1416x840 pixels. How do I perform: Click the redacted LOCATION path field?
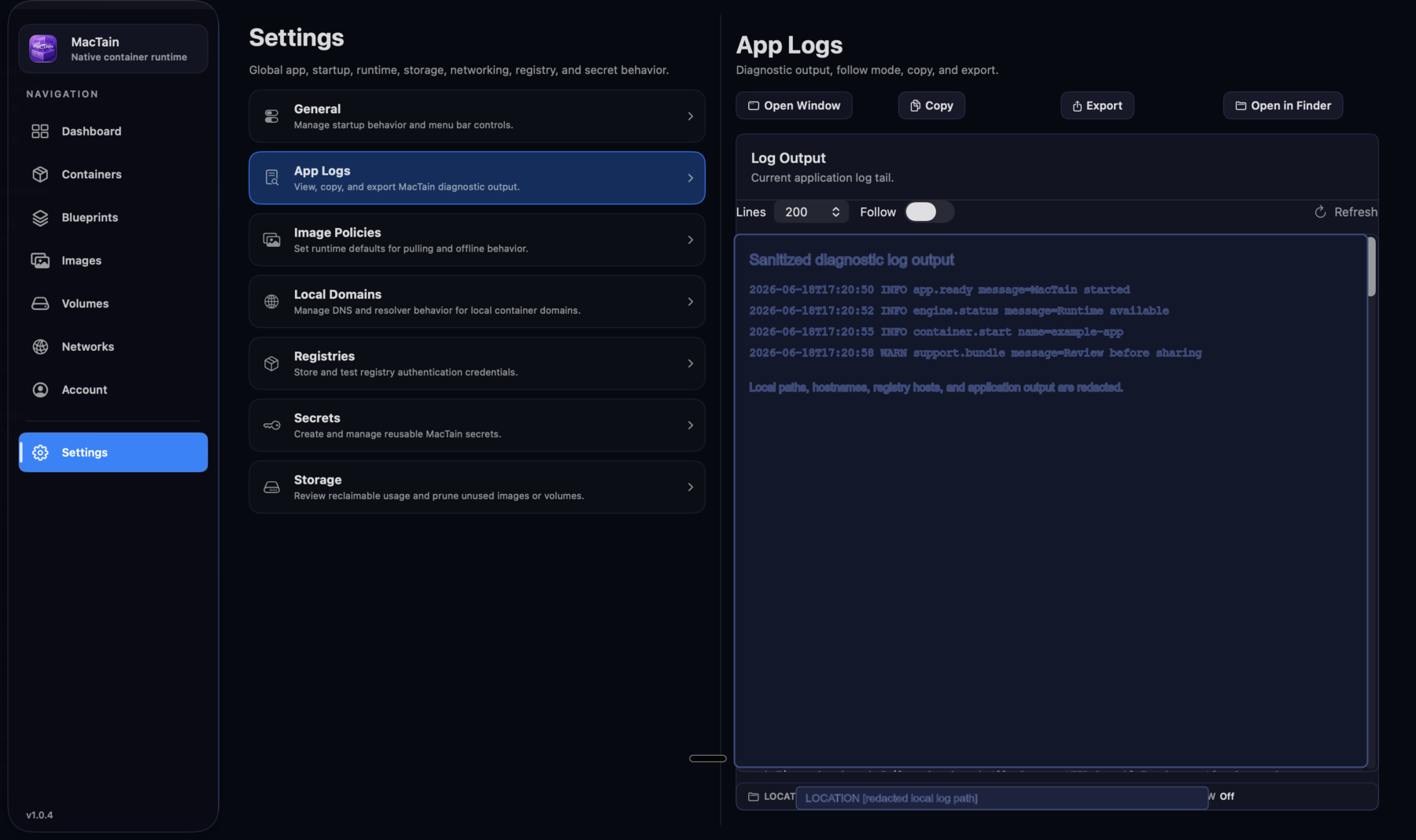click(x=1002, y=798)
